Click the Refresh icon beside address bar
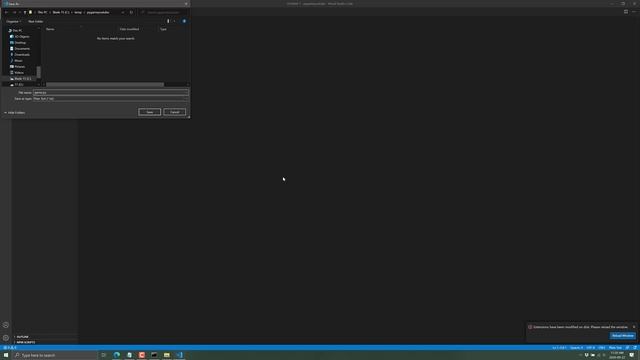This screenshot has height=360, width=640. click(131, 12)
